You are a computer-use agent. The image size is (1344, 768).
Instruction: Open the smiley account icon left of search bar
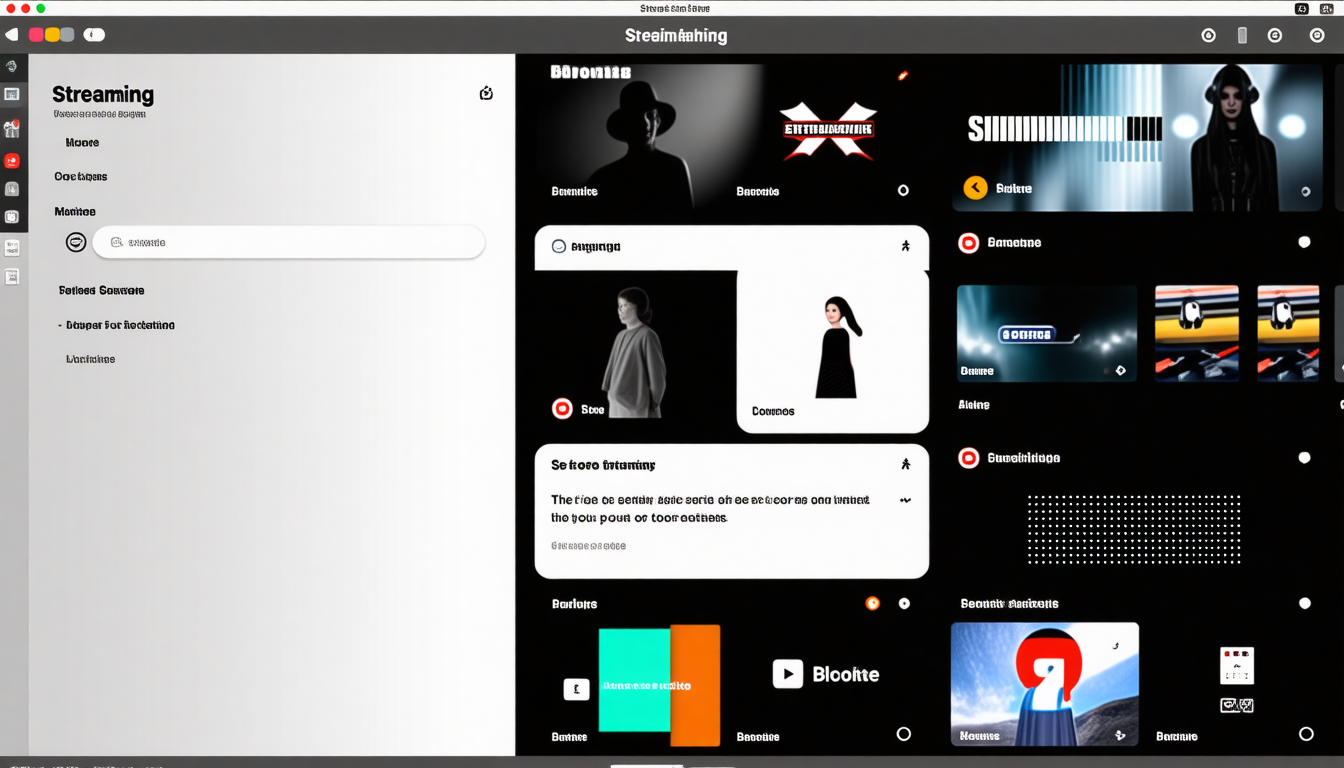[74, 241]
